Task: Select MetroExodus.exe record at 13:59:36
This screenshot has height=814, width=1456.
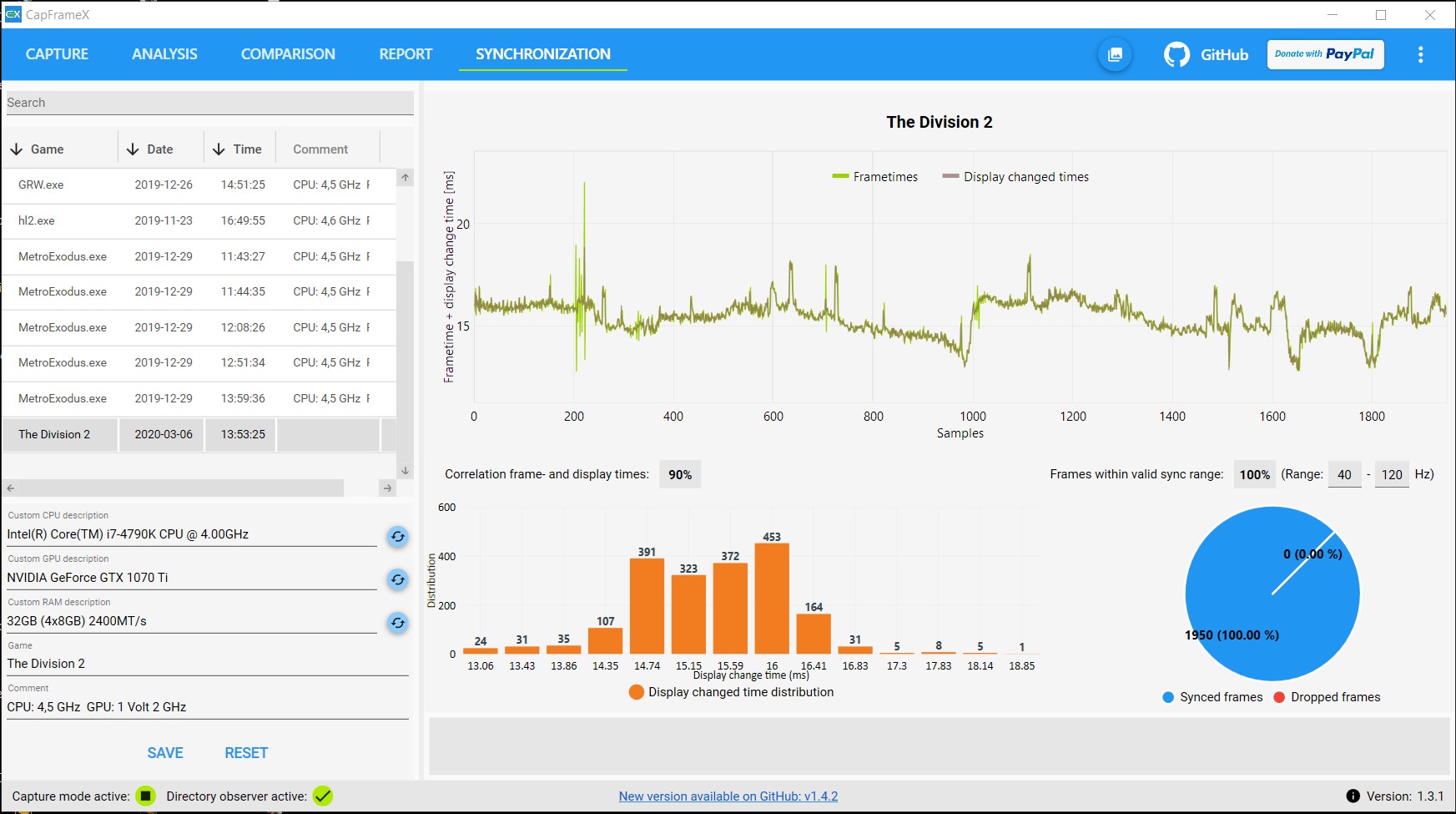Action: click(x=199, y=398)
